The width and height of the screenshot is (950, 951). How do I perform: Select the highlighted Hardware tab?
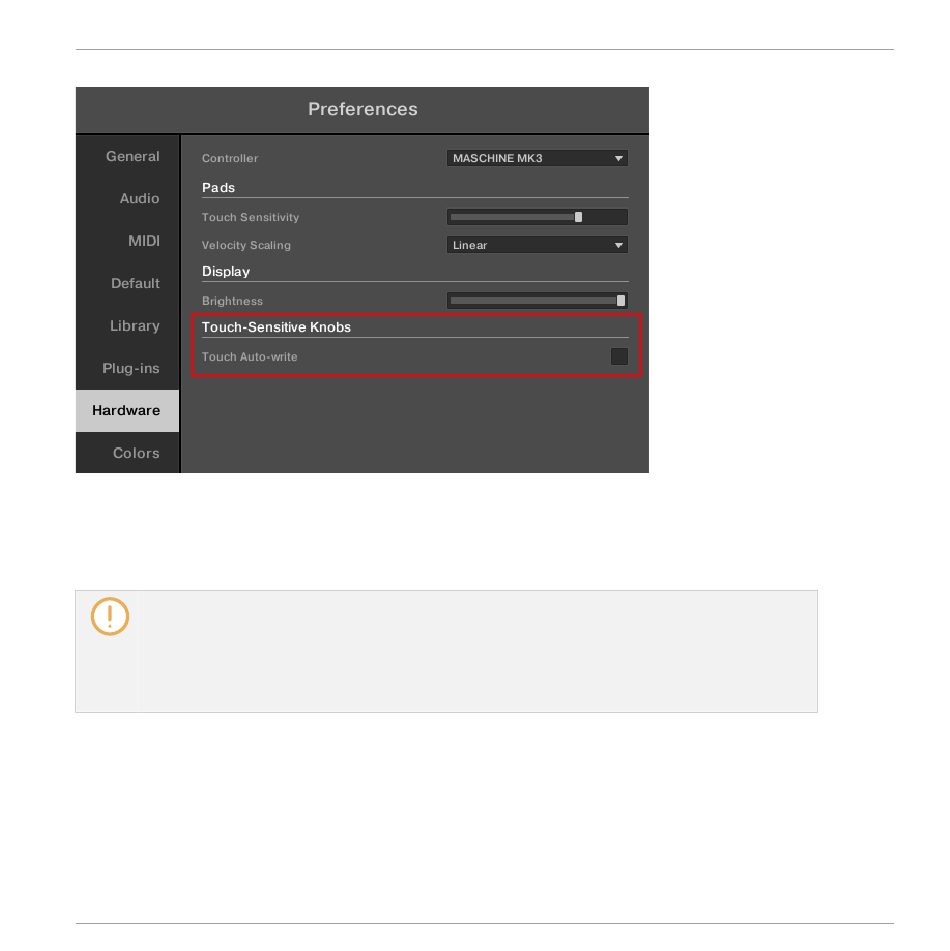pyautogui.click(x=127, y=411)
